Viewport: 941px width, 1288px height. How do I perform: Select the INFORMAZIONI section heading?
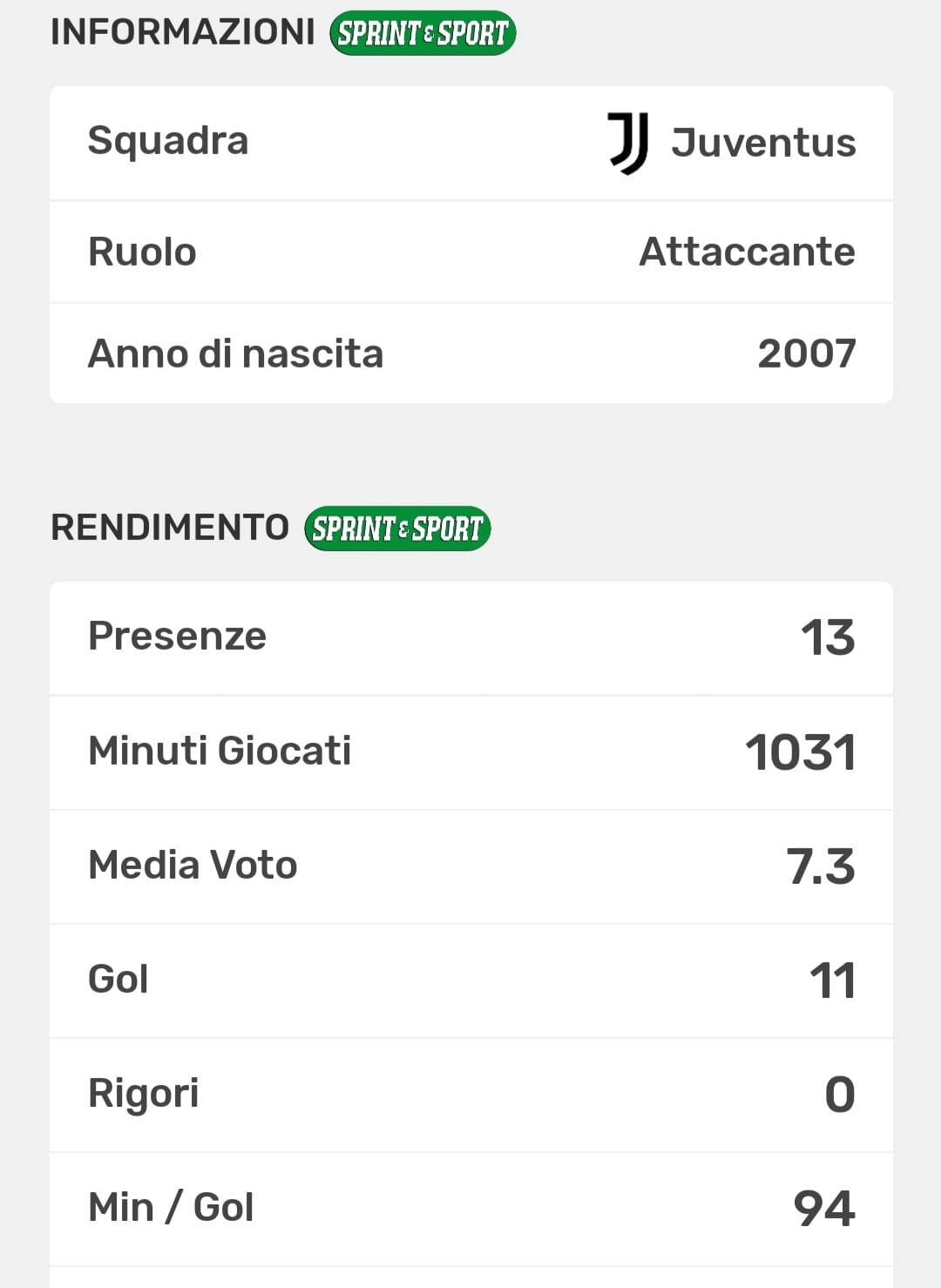click(x=183, y=32)
